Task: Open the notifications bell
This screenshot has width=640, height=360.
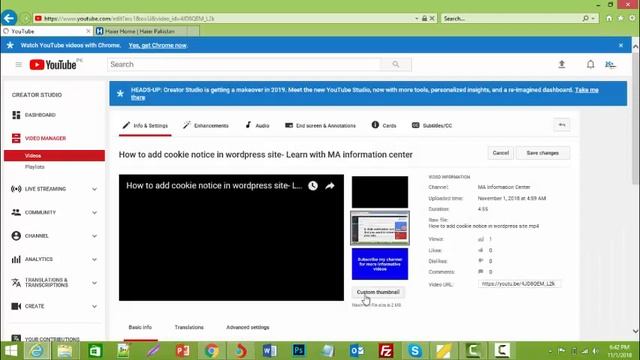Action: (590, 64)
